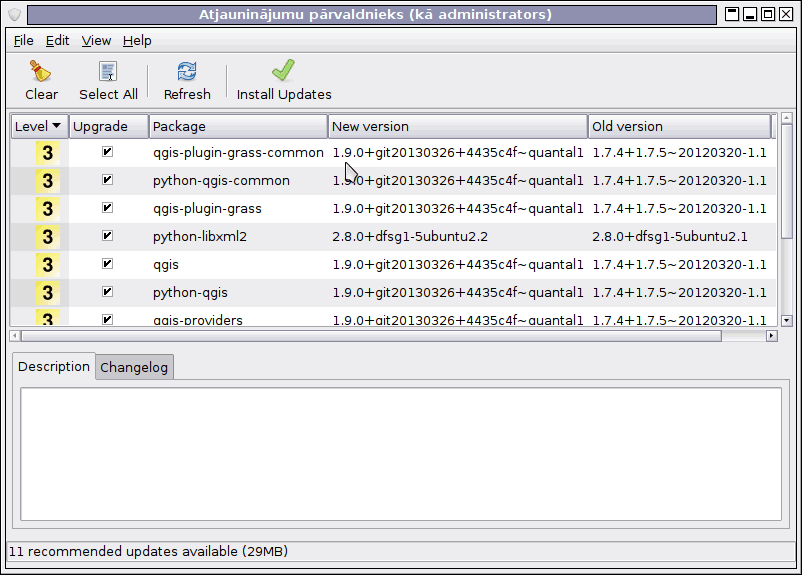Image resolution: width=802 pixels, height=575 pixels.
Task: Open the Help menu
Action: point(137,40)
